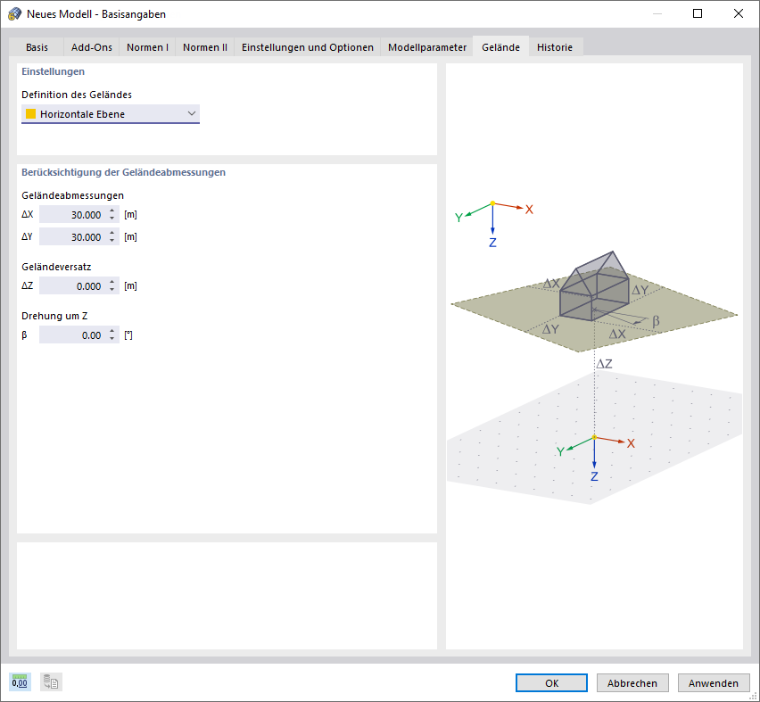Decrease the β rotation with the down arrow

click(x=112, y=339)
